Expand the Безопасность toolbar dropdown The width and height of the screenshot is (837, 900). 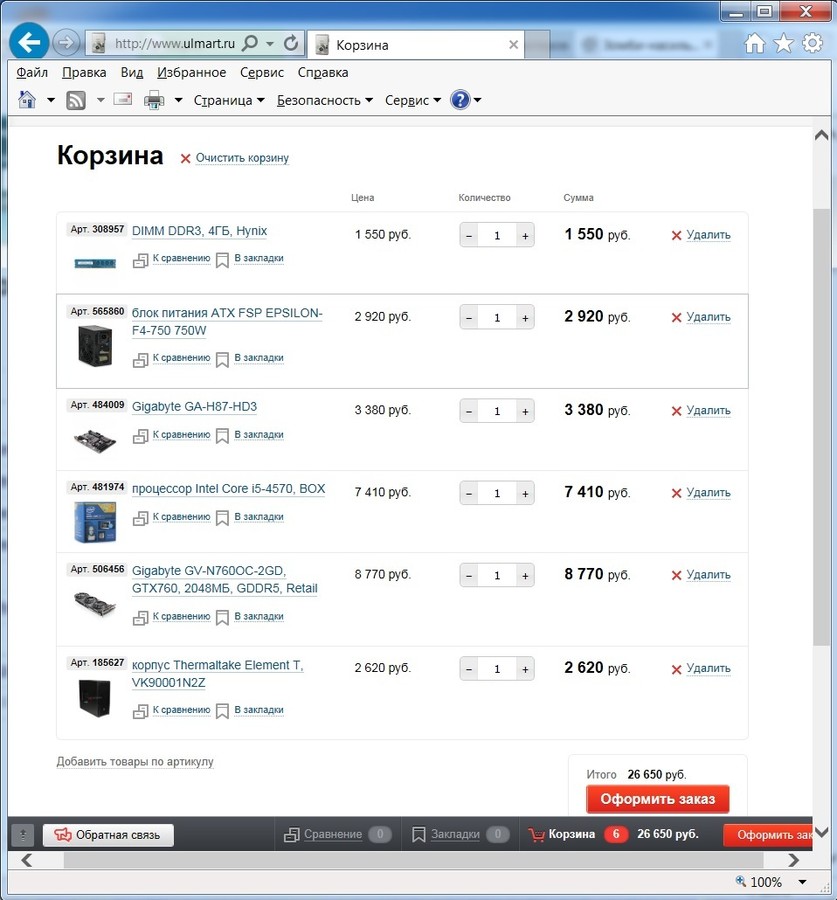[x=325, y=100]
